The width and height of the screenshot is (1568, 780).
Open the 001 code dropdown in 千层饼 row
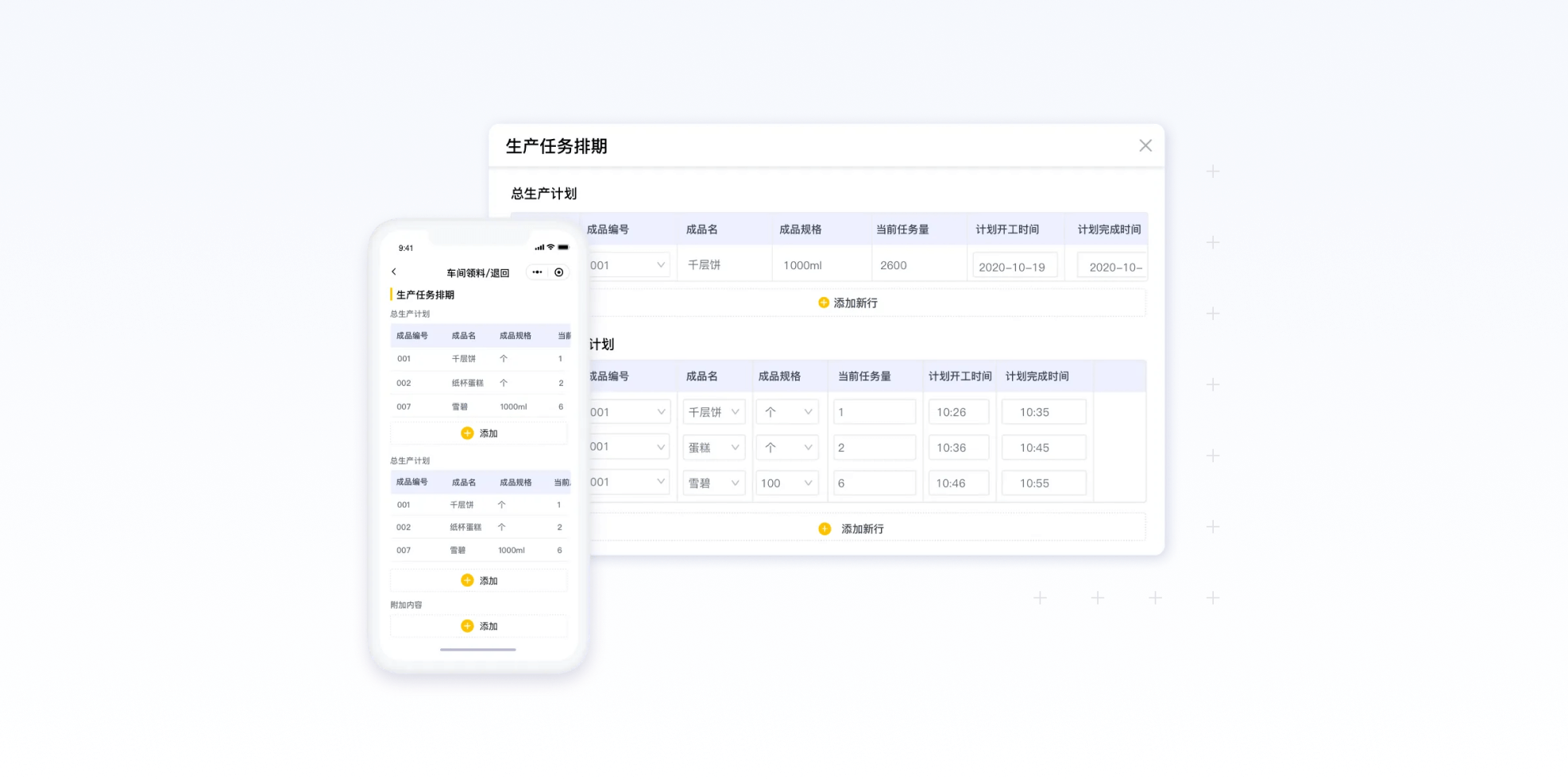pyautogui.click(x=628, y=411)
